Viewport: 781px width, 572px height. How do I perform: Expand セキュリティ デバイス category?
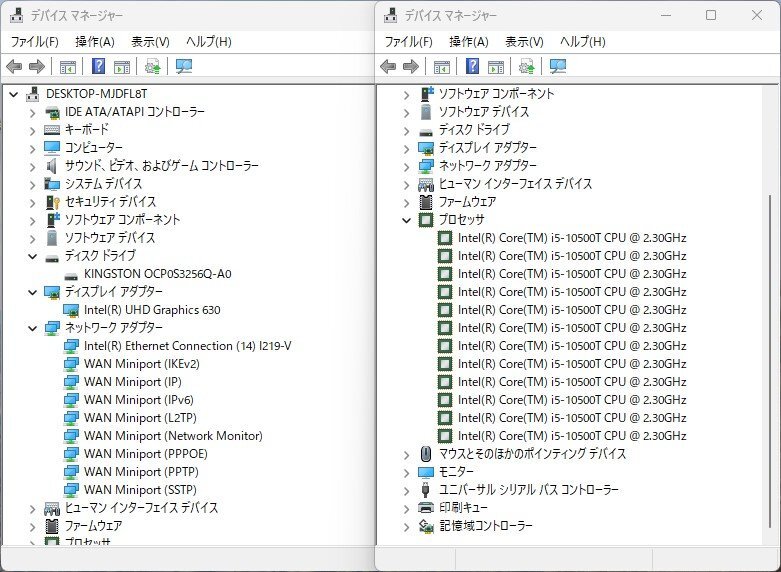pos(32,203)
